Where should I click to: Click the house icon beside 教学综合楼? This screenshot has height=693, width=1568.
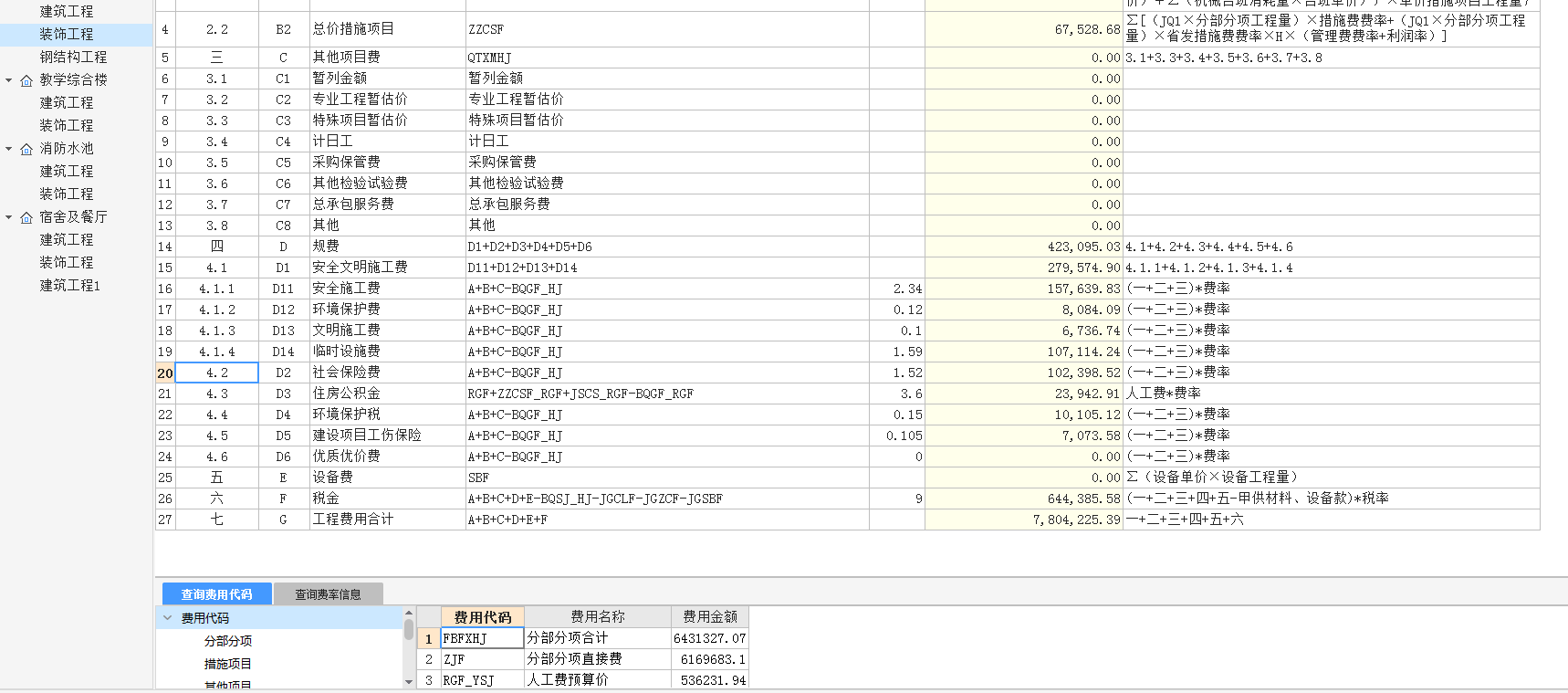[26, 80]
